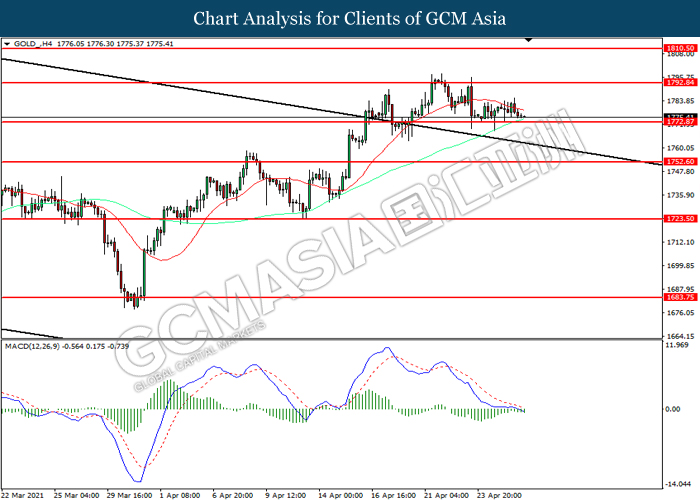
Task: Click the -14.044 MACD scale value
Action: [678, 484]
